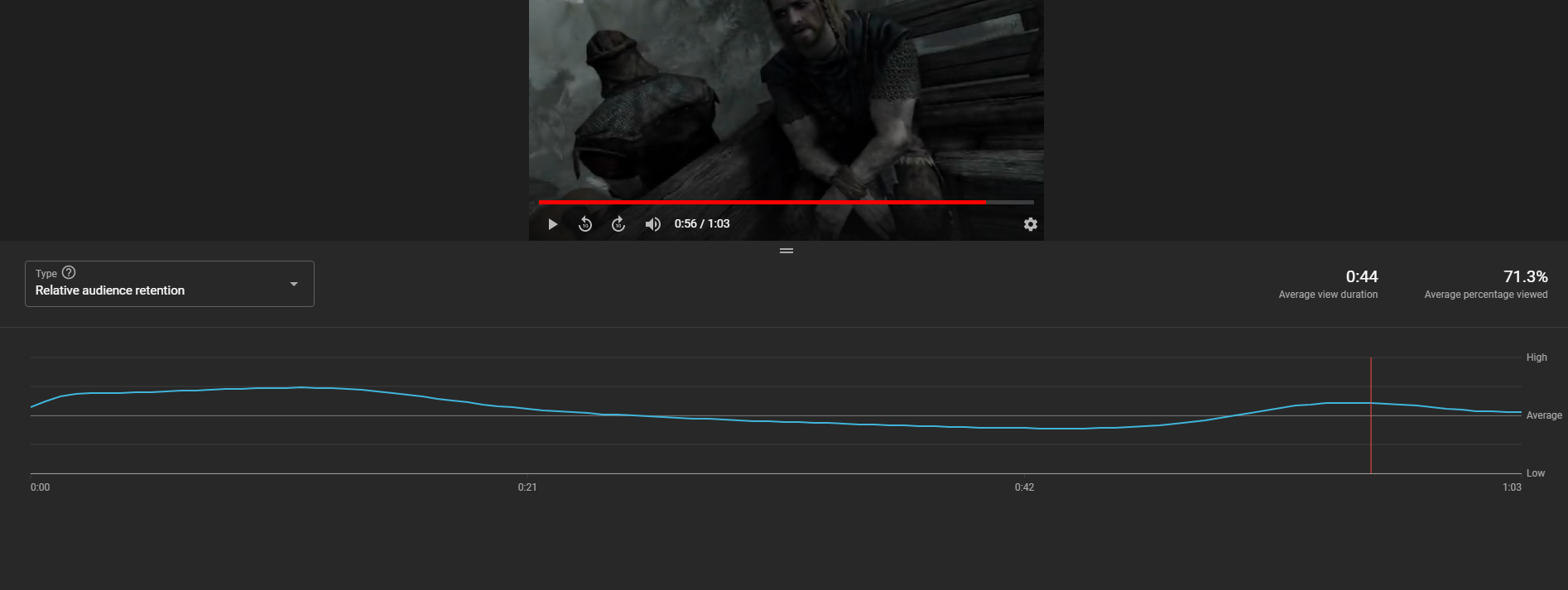The height and width of the screenshot is (590, 1568).
Task: Play the video preview
Action: (552, 224)
